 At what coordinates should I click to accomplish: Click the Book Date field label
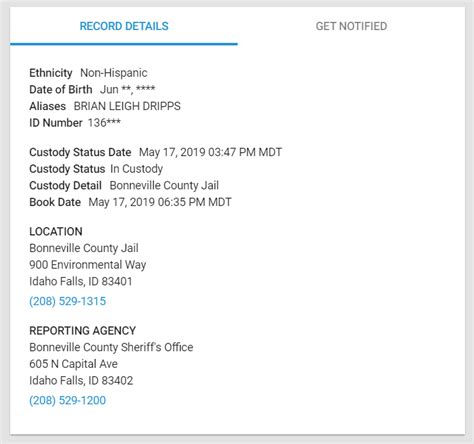[55, 202]
